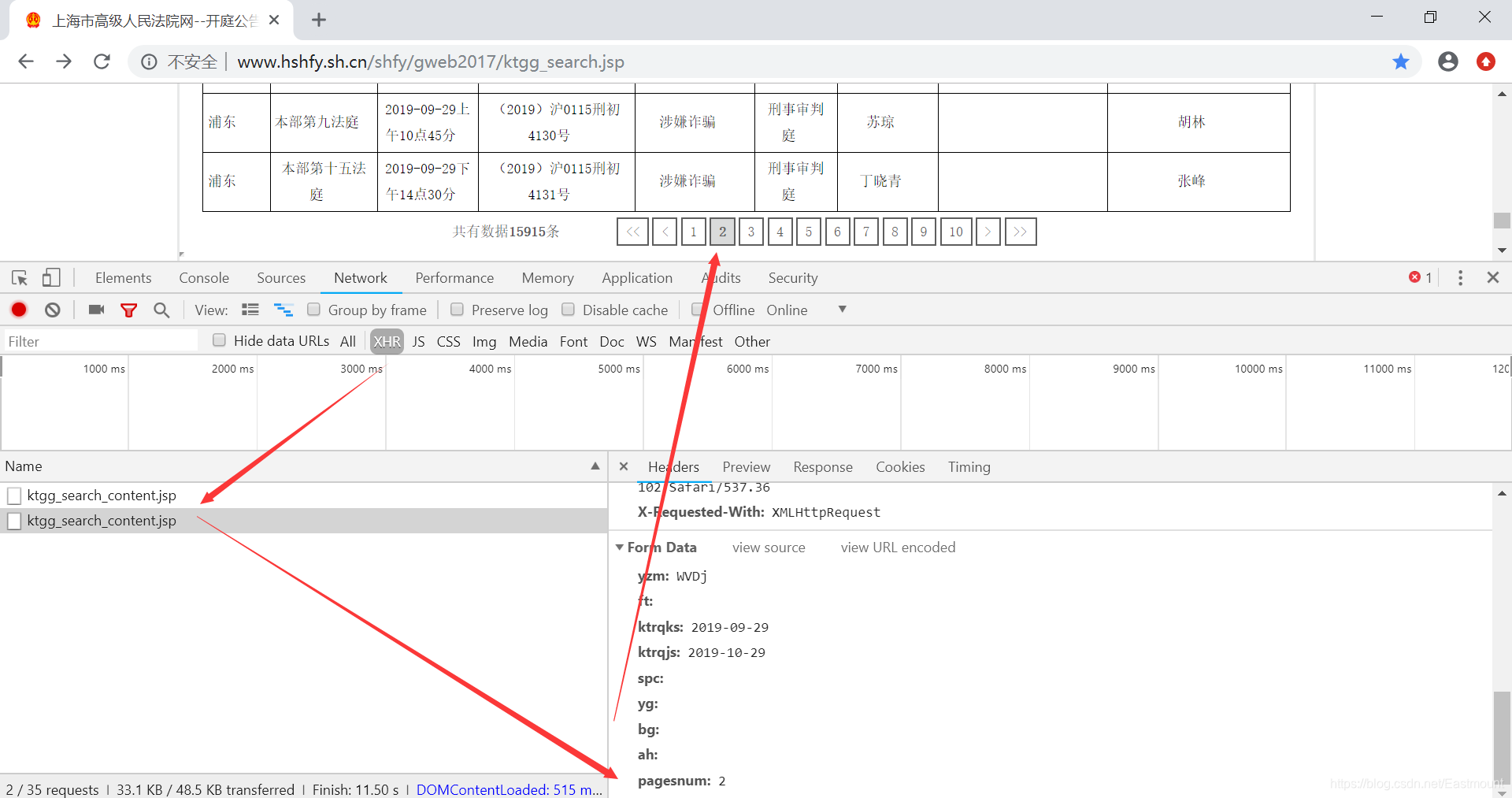The height and width of the screenshot is (798, 1512).
Task: Open the Elements tab
Action: [x=123, y=277]
